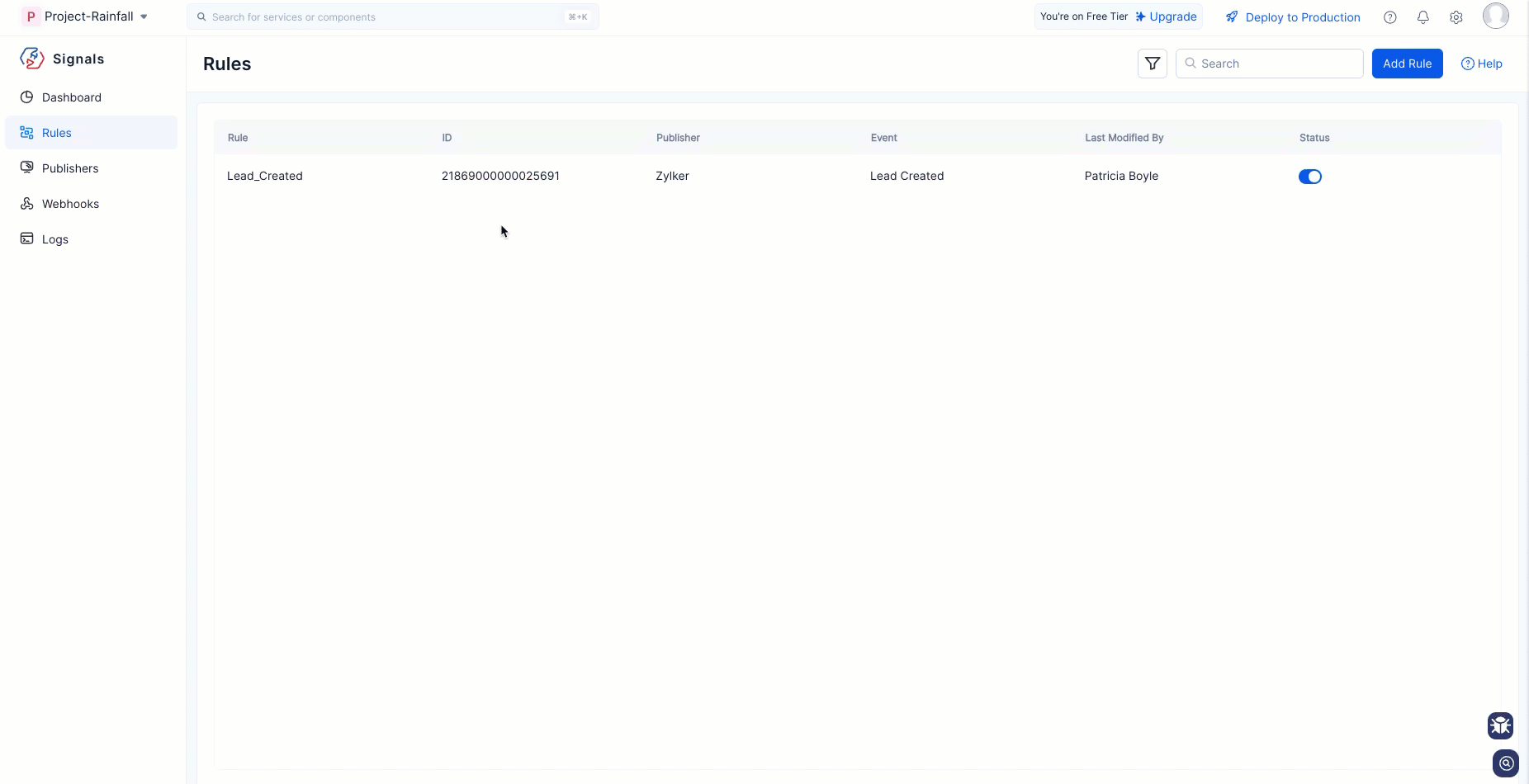Open the Lead_Created rule name

click(x=265, y=176)
